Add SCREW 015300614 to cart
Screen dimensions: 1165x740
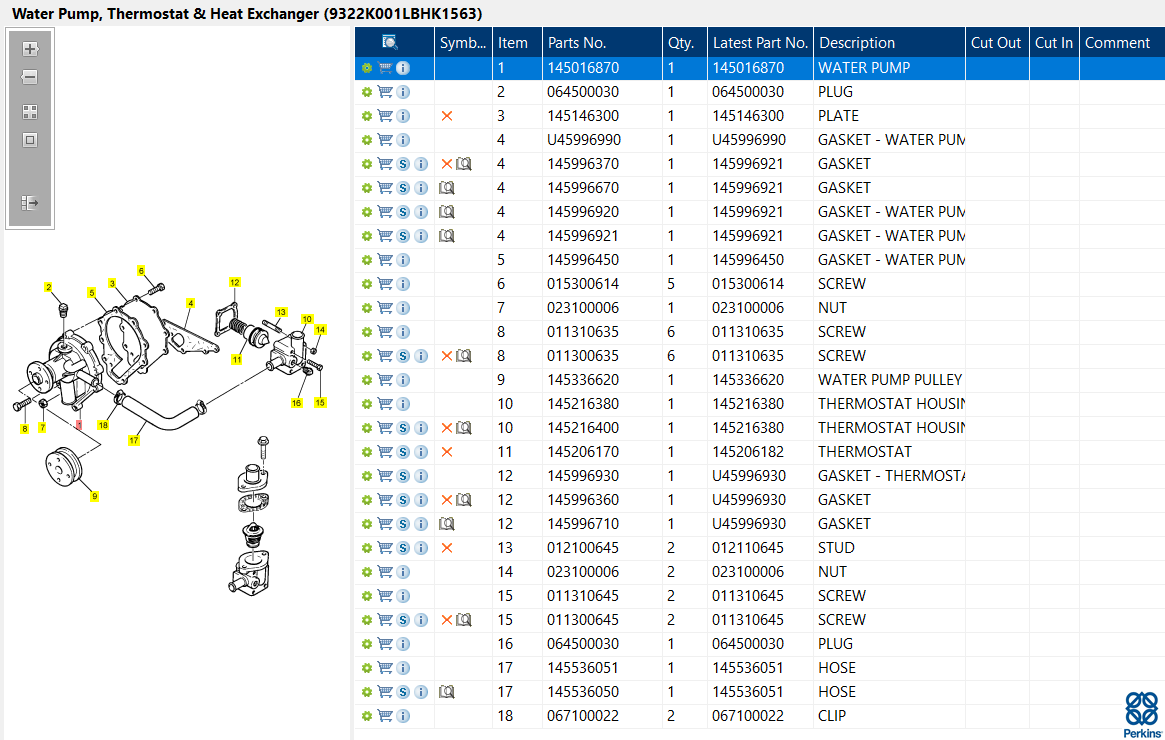(x=385, y=284)
